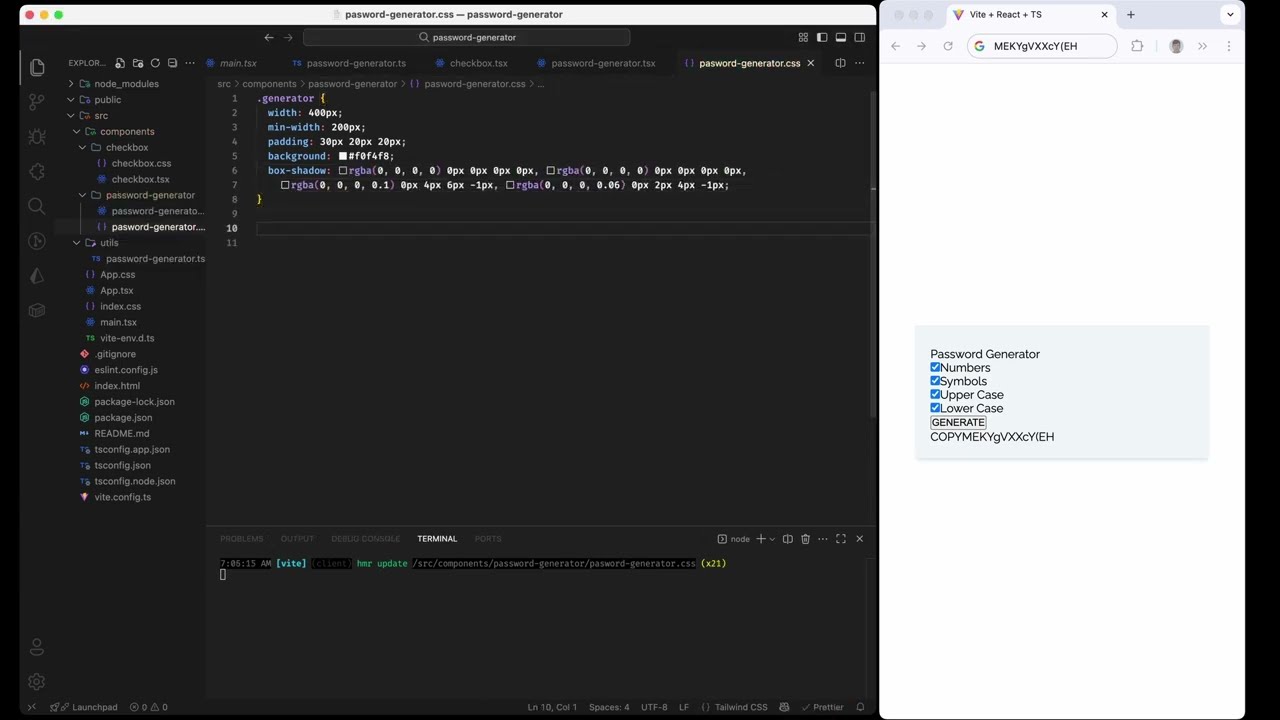Viewport: 1280px width, 720px height.
Task: Go forward using editor navigation arrow
Action: (289, 37)
